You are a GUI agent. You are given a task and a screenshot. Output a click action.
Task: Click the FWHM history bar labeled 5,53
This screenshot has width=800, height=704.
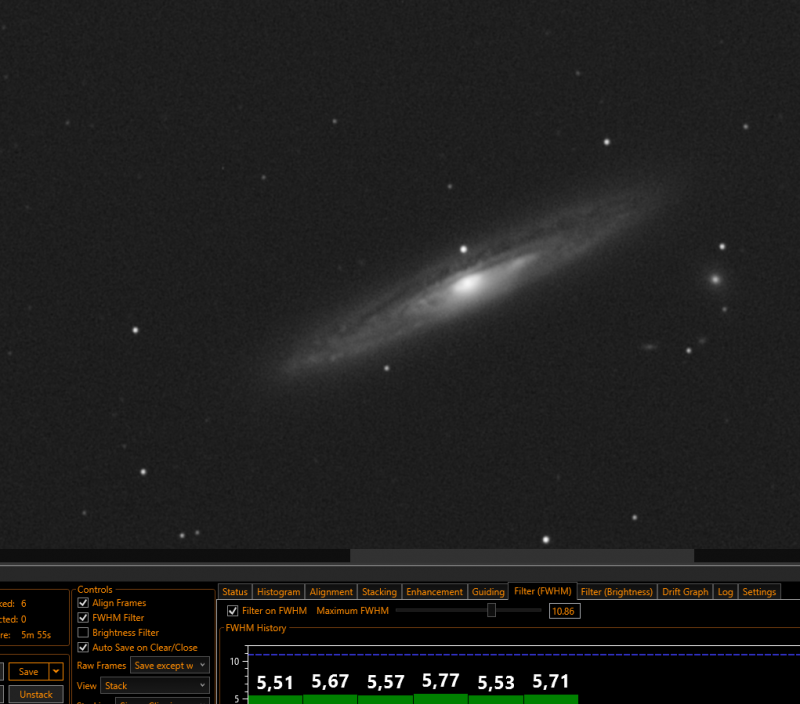(495, 699)
